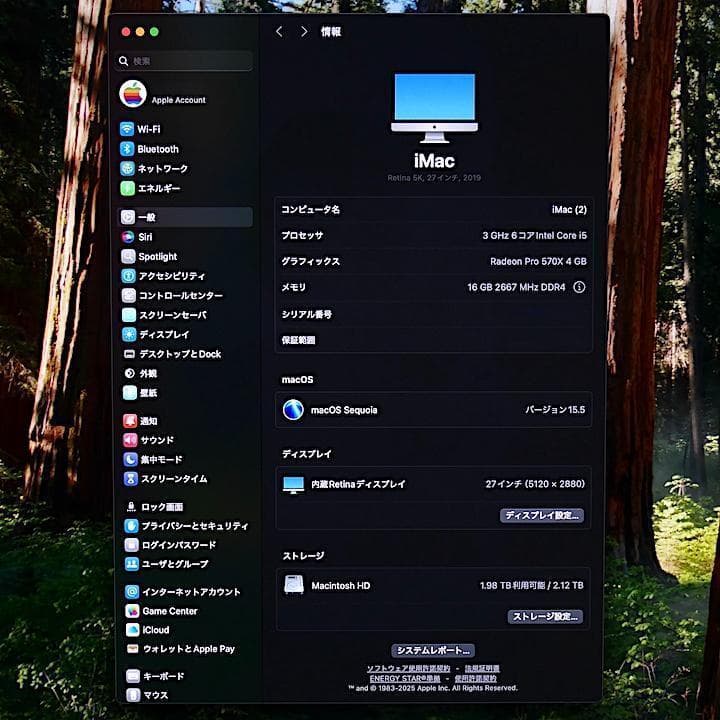Click processor text 3 GHz 6コアIntel Core i5

click(534, 236)
